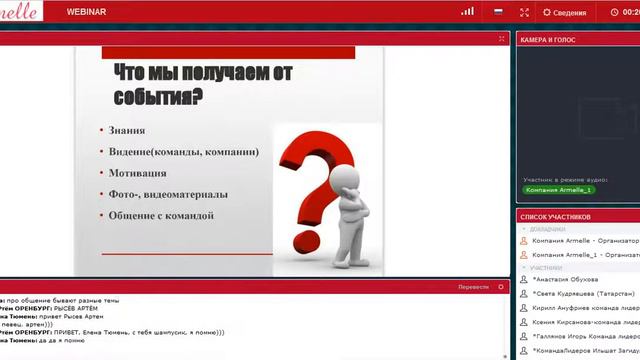The height and width of the screenshot is (360, 640).
Task: Open the Russian flag language selector
Action: click(498, 11)
